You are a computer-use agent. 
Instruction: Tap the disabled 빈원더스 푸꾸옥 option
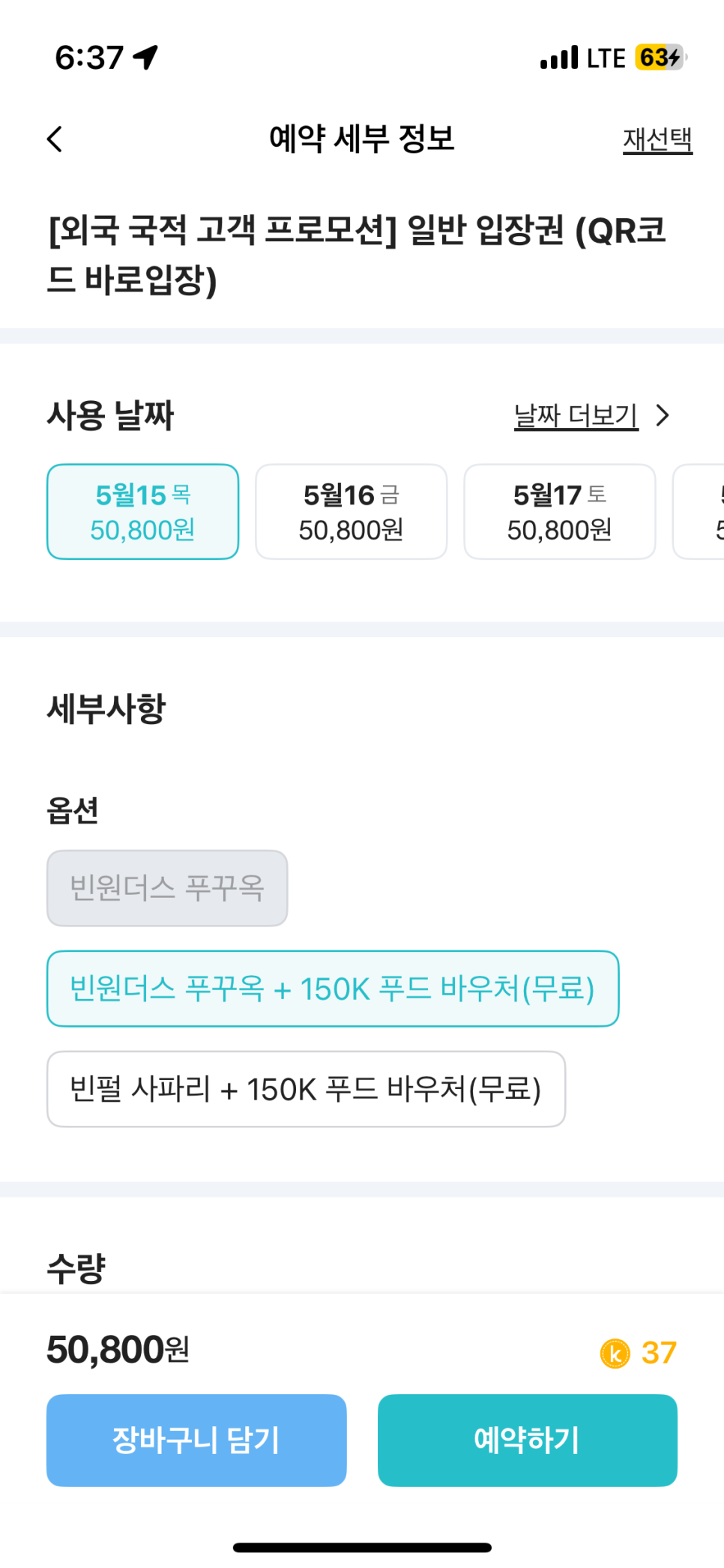(x=166, y=888)
